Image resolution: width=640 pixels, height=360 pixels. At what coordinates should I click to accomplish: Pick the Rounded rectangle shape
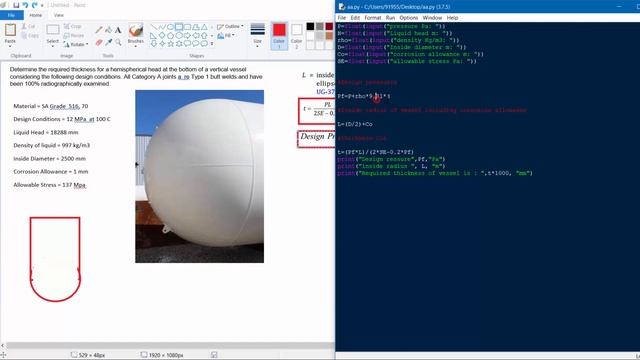[187, 27]
